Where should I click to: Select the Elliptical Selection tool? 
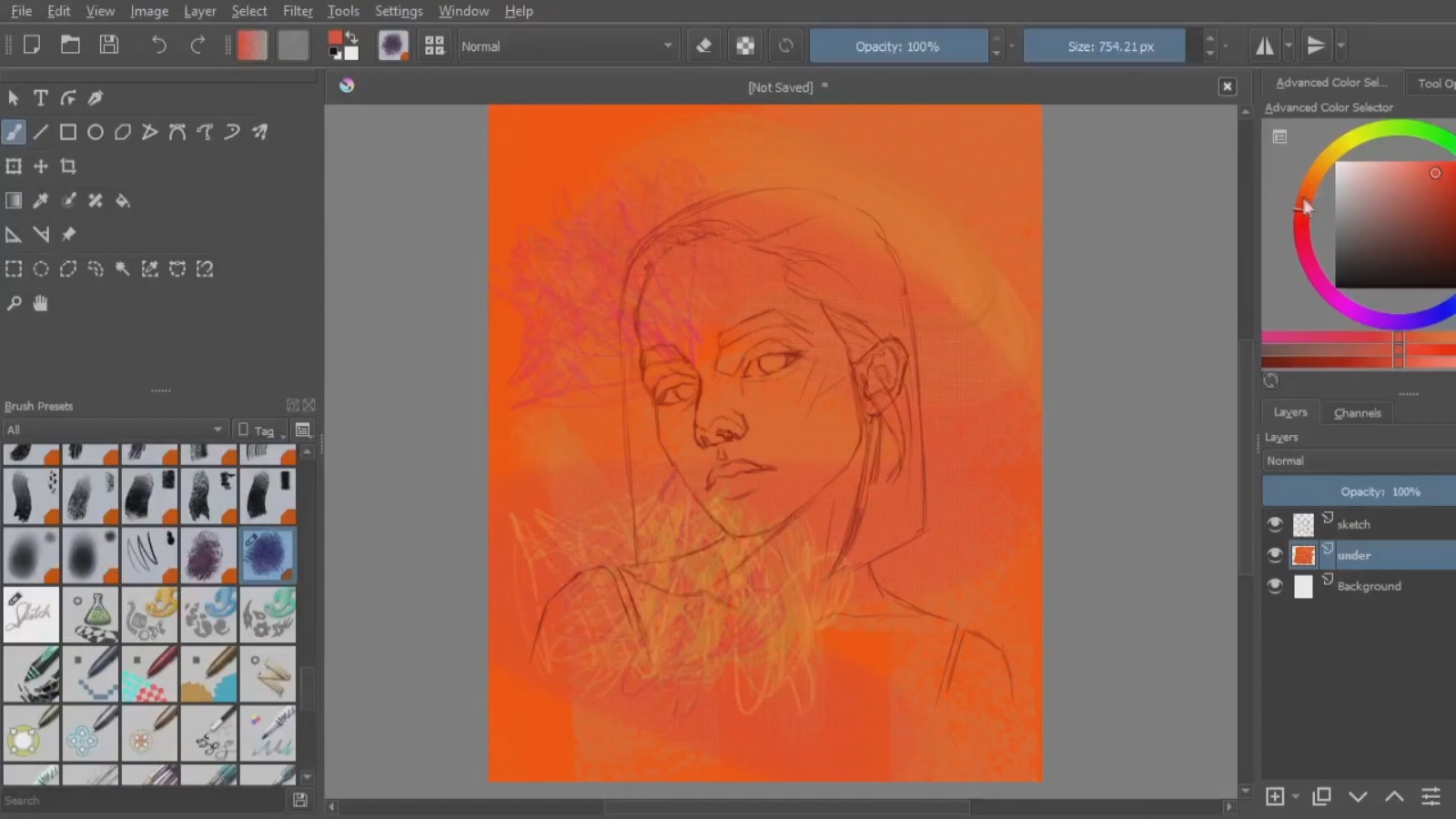(41, 268)
